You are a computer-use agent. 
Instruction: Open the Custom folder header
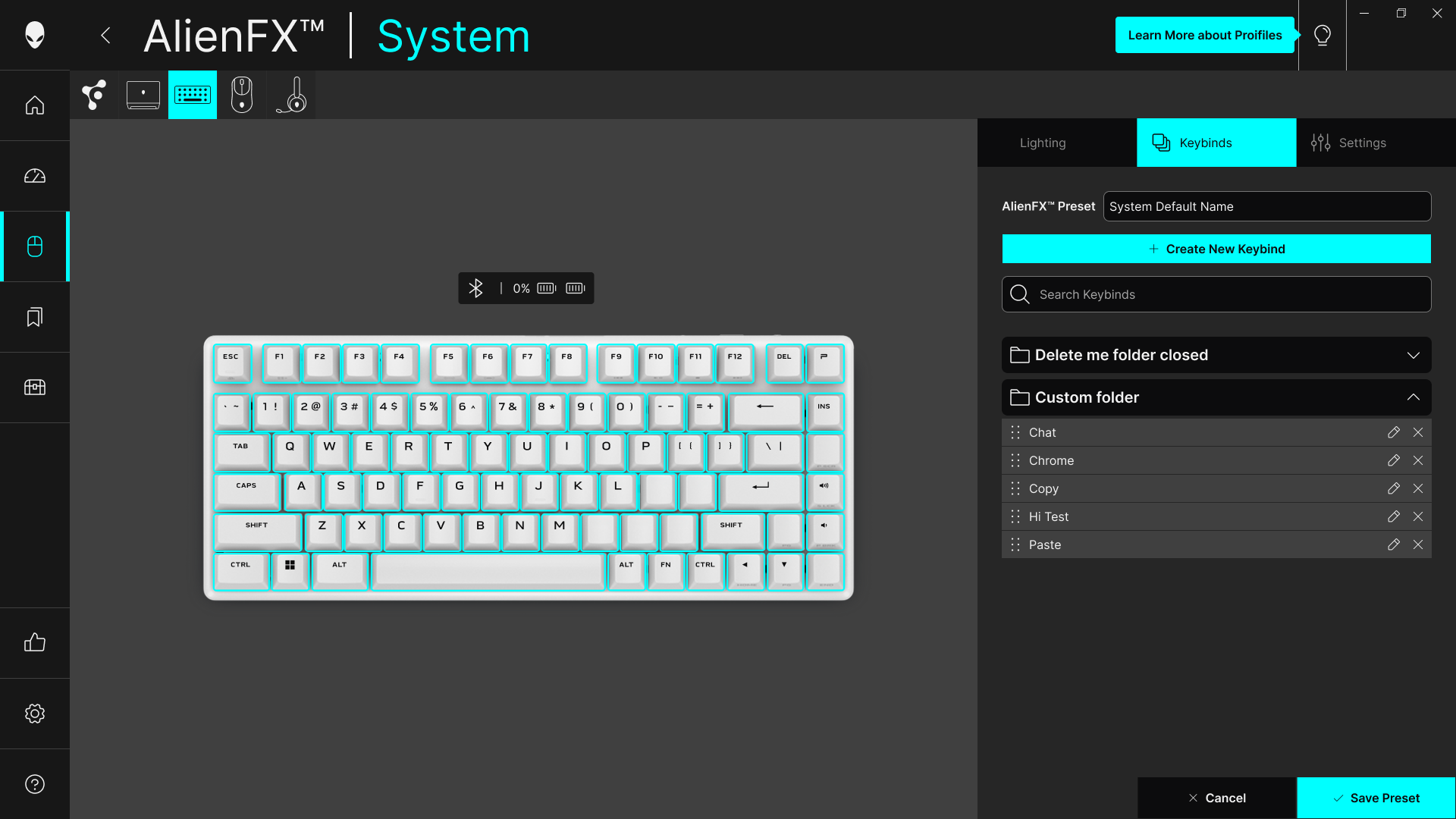click(x=1216, y=397)
